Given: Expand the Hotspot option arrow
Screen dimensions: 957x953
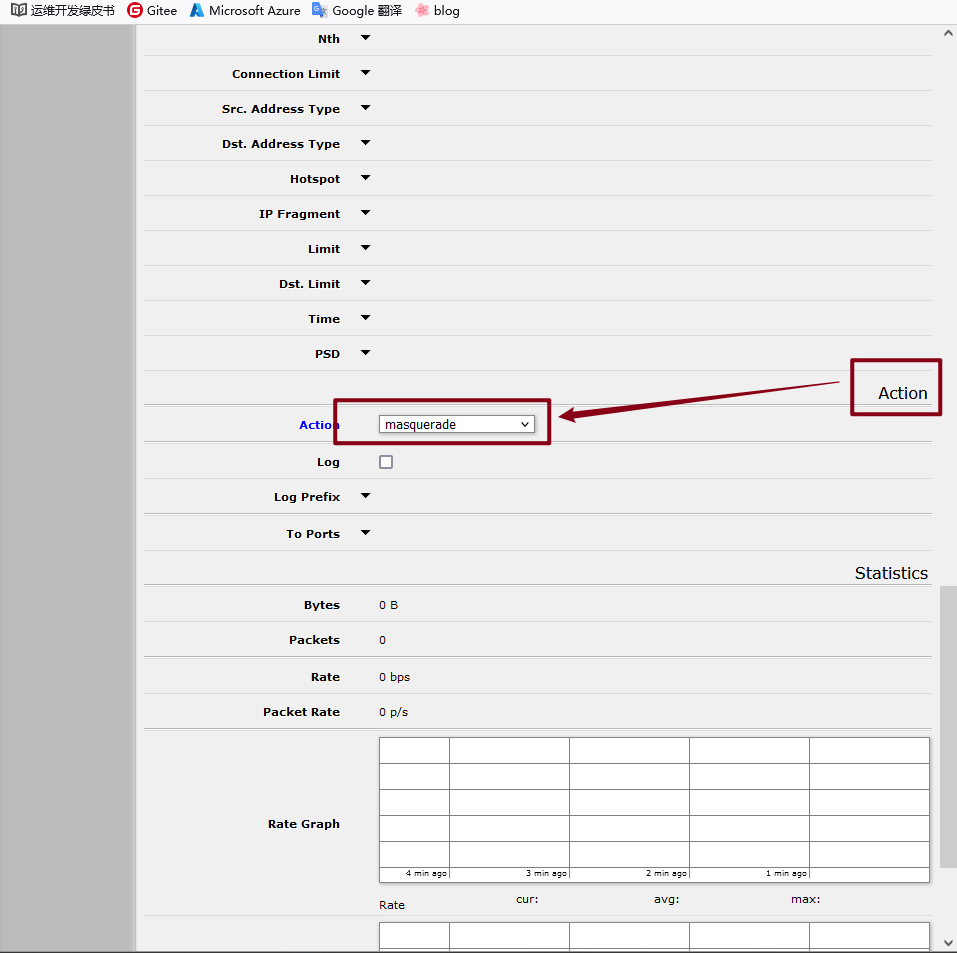Looking at the screenshot, I should click(365, 178).
